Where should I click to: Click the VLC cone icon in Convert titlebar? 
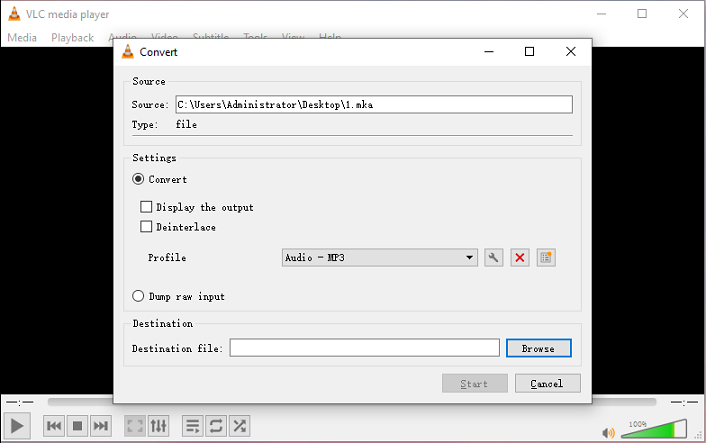coord(128,52)
